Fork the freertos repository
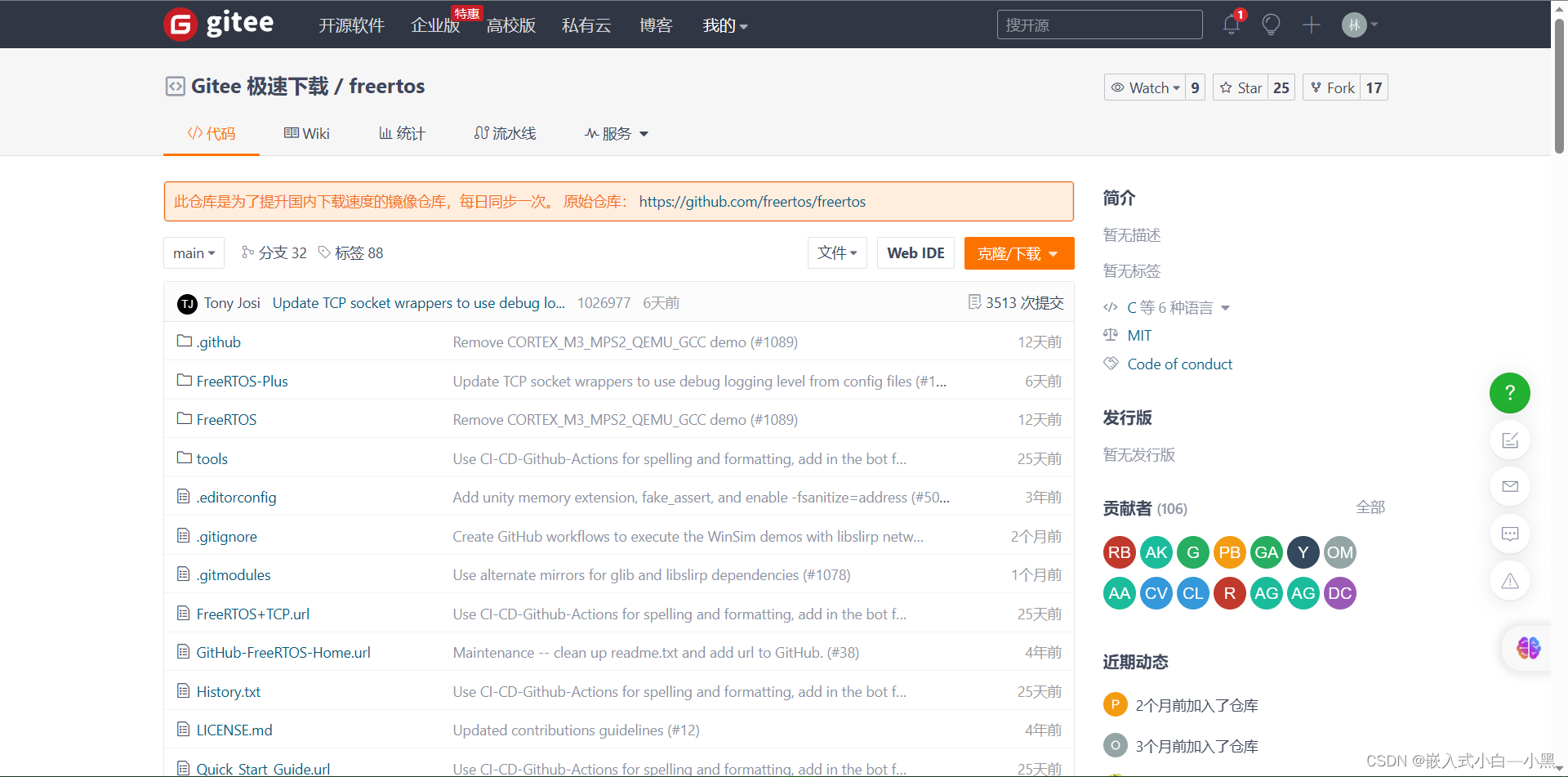The height and width of the screenshot is (777, 1568). click(x=1332, y=87)
